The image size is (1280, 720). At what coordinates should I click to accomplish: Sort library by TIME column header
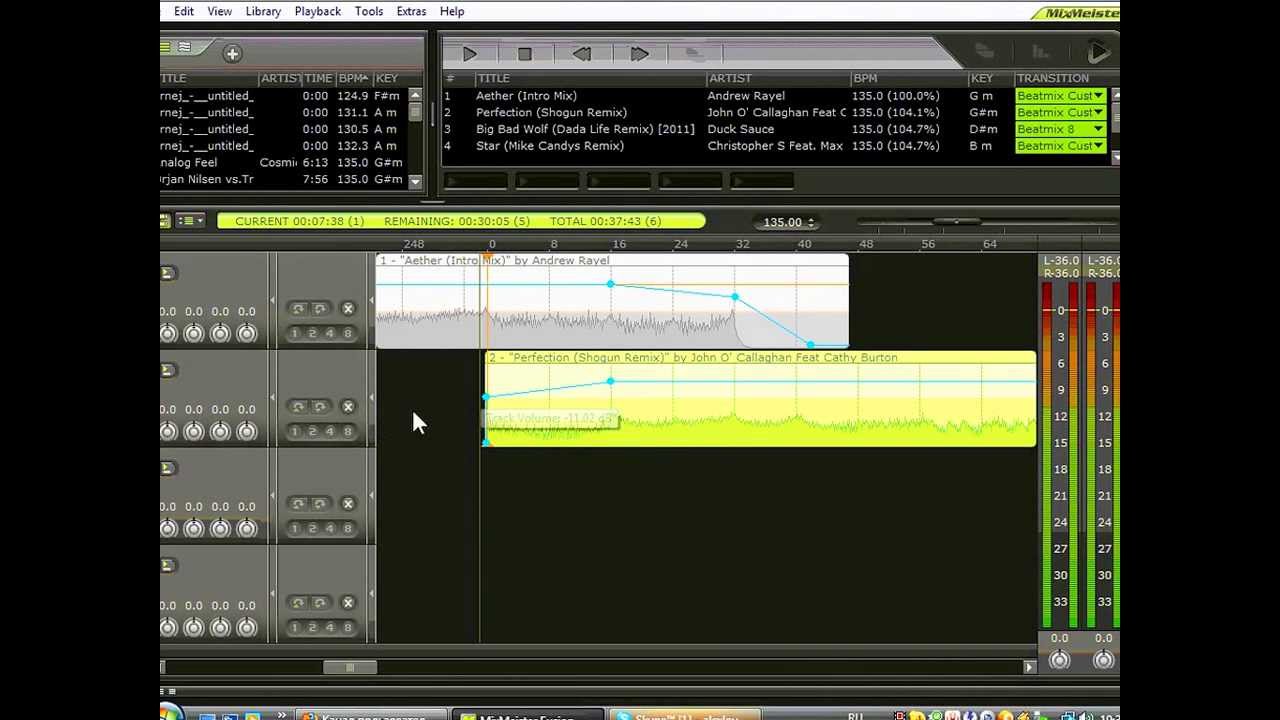pyautogui.click(x=318, y=78)
